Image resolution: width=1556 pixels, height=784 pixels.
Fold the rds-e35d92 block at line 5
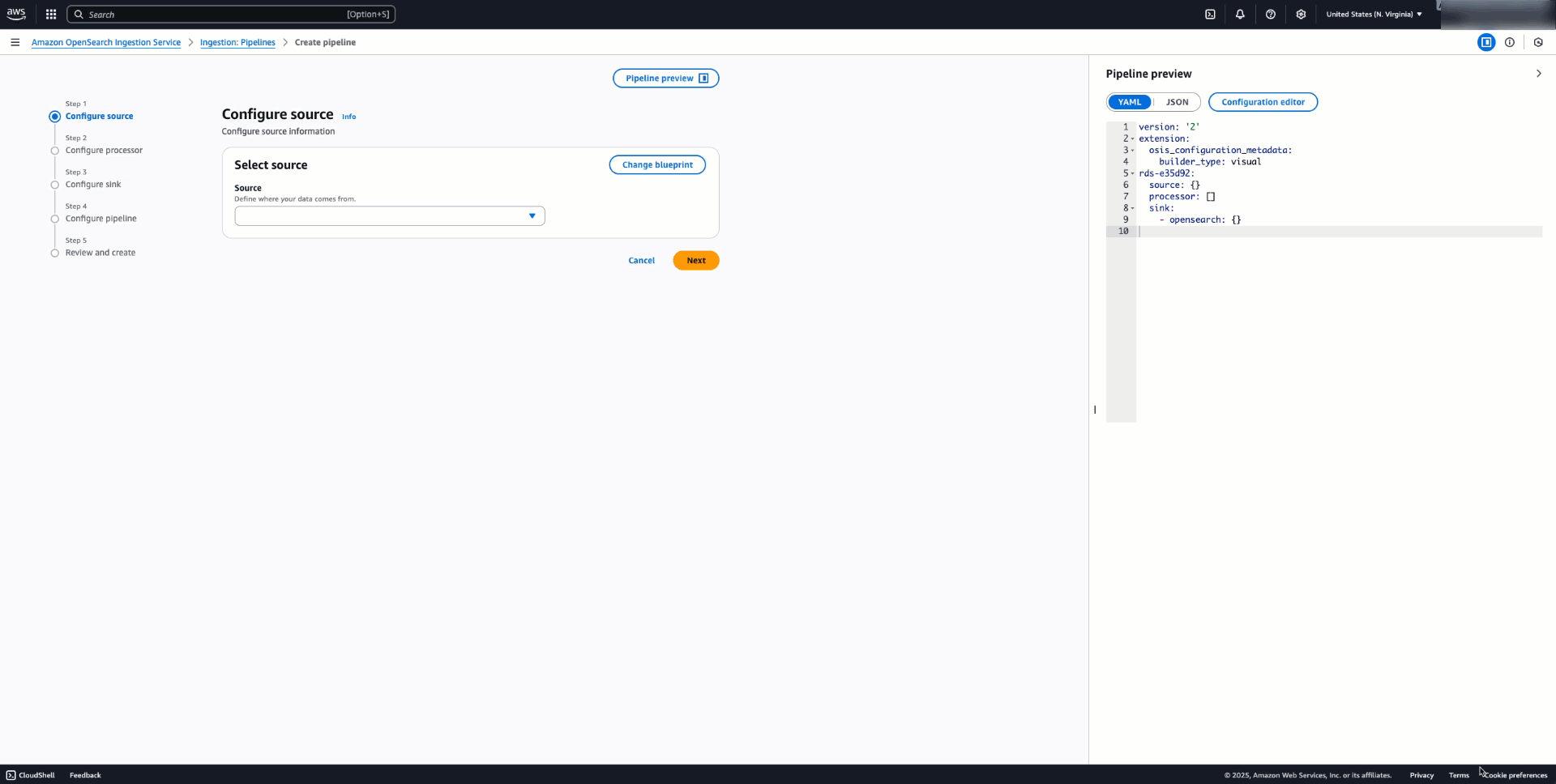point(1133,173)
